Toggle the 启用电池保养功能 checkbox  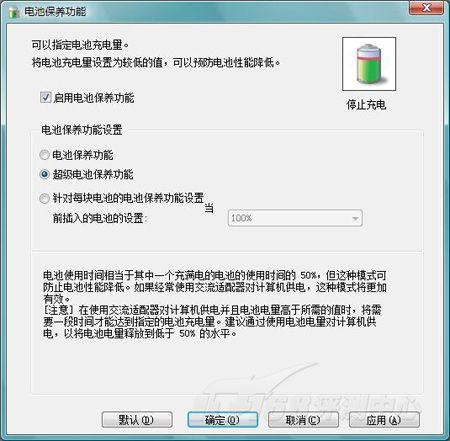45,97
